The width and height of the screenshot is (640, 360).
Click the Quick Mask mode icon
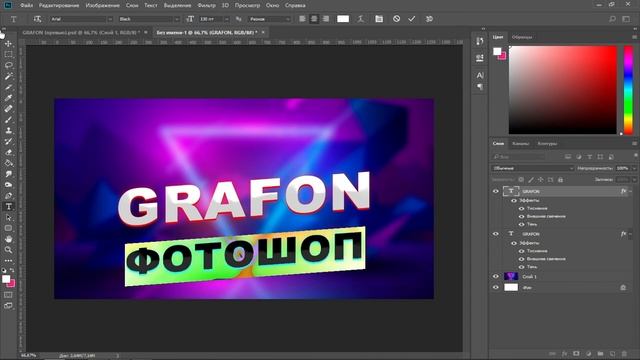tap(8, 295)
